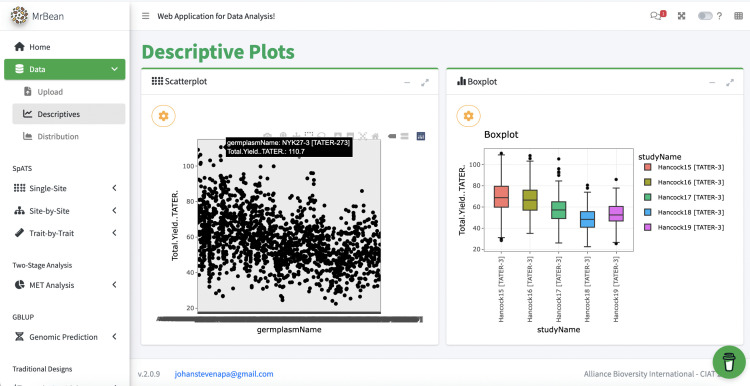Viewport: 750px width, 386px height.
Task: Click the hamburger menu to collapse sidebar
Action: tap(145, 16)
